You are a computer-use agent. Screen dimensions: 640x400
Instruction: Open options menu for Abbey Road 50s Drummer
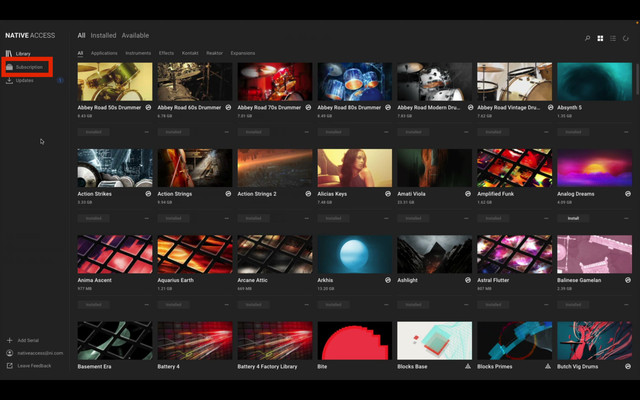pos(147,132)
